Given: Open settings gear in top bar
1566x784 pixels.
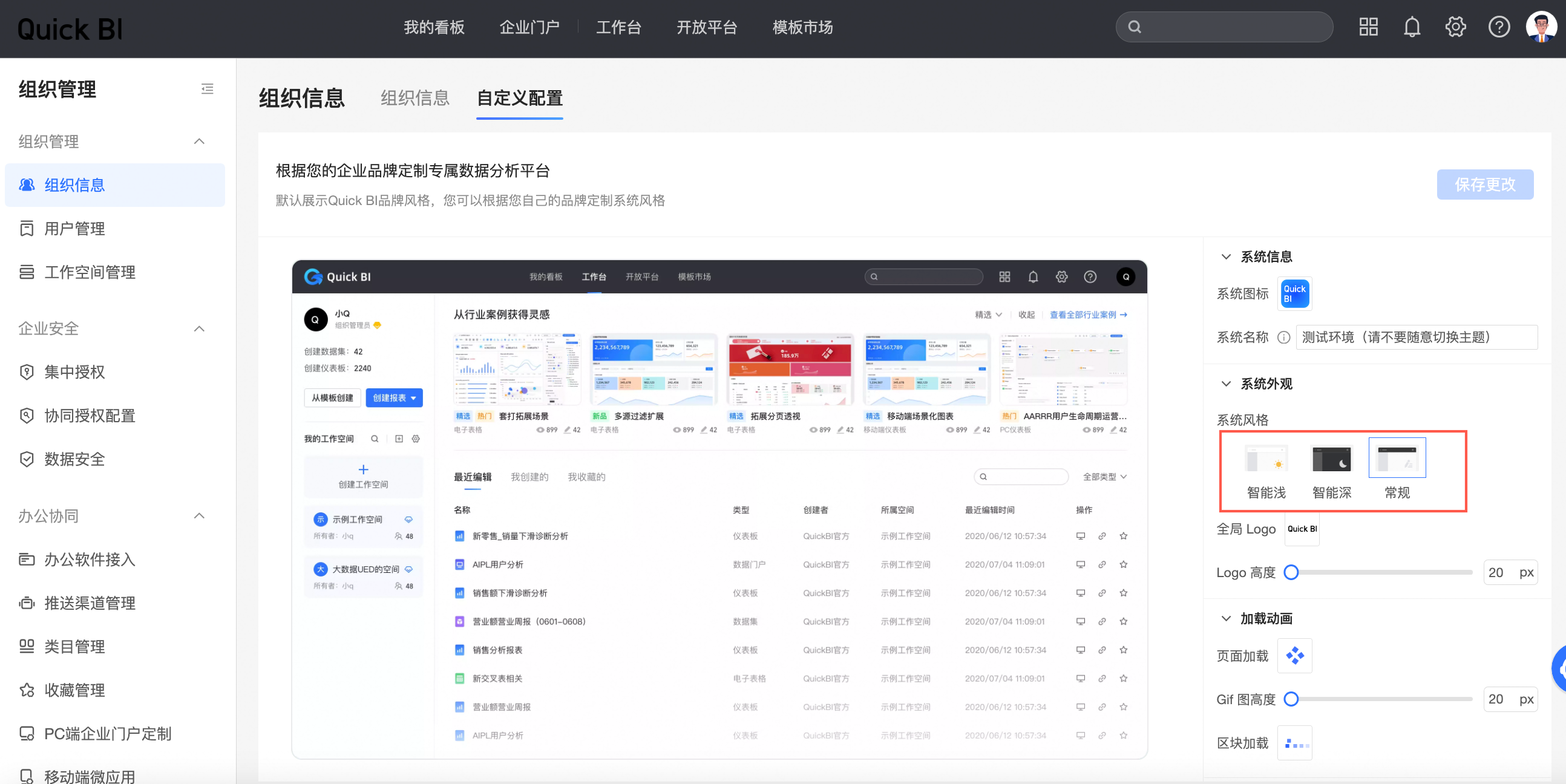Looking at the screenshot, I should (x=1455, y=27).
